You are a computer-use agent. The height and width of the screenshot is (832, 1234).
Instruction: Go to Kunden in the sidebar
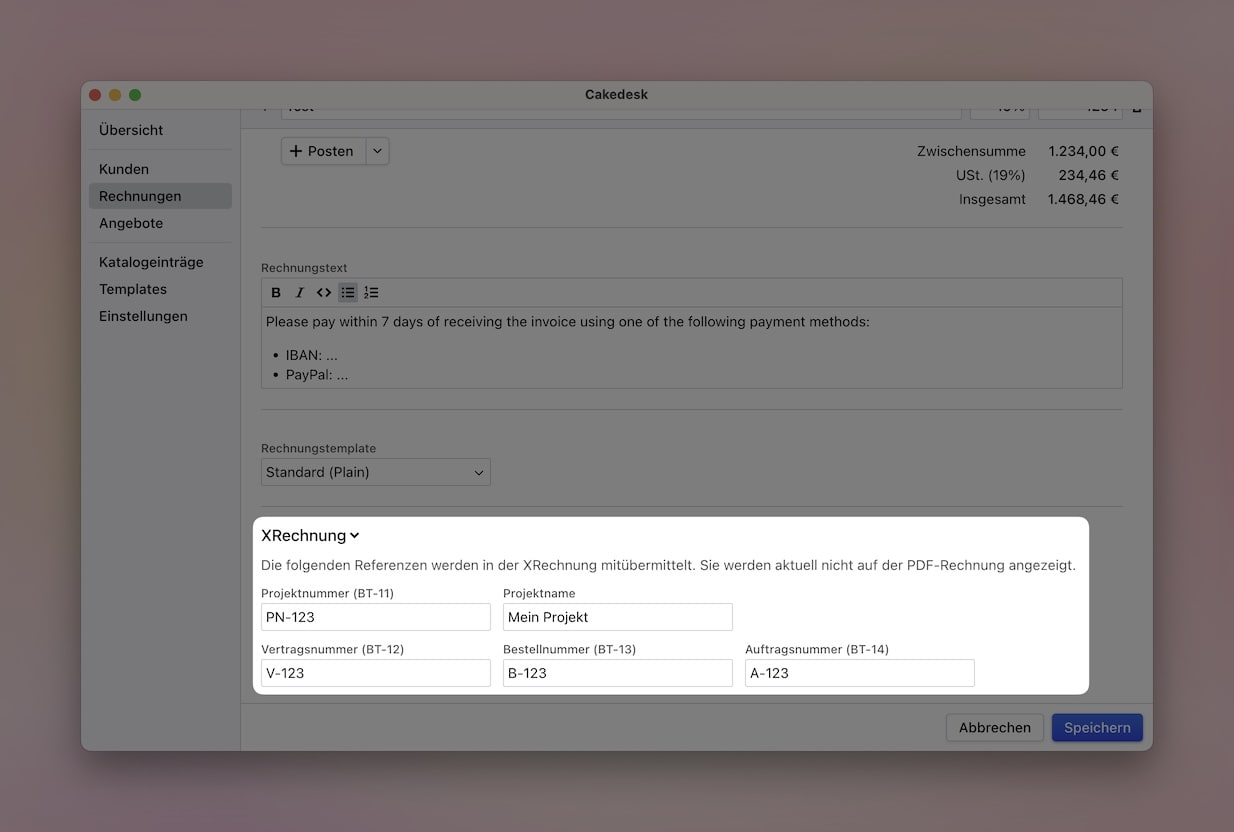click(x=124, y=169)
